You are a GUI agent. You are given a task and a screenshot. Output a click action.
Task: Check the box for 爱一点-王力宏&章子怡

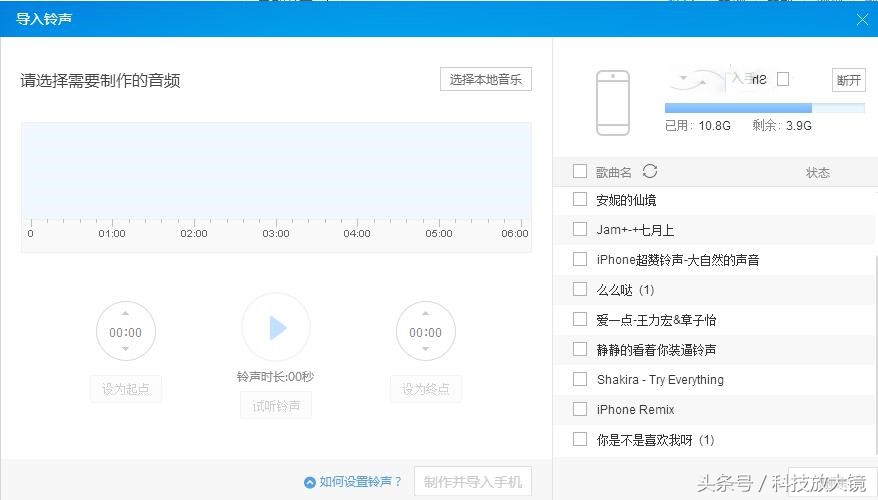point(580,319)
